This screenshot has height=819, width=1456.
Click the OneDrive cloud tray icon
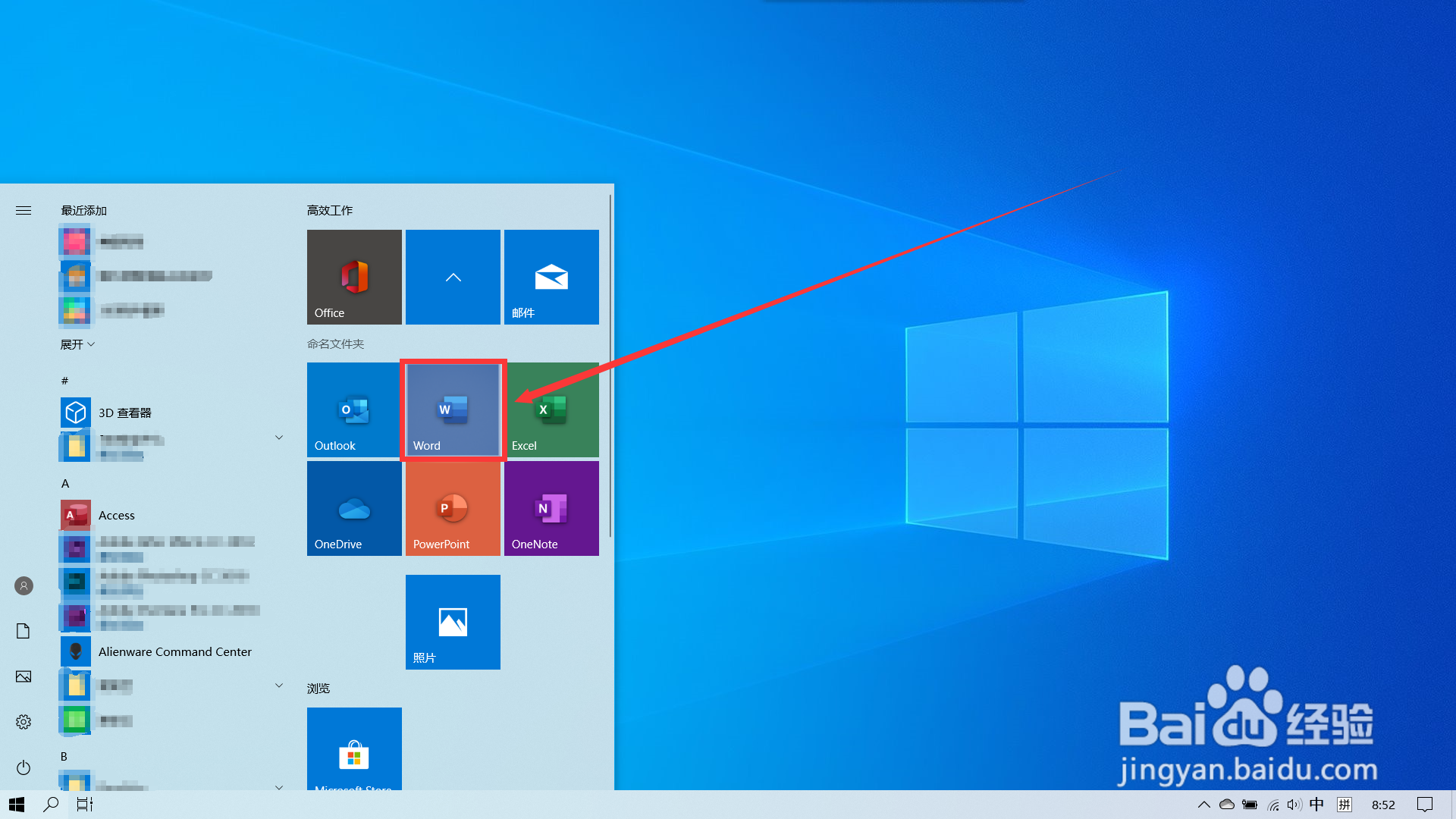[x=1227, y=805]
